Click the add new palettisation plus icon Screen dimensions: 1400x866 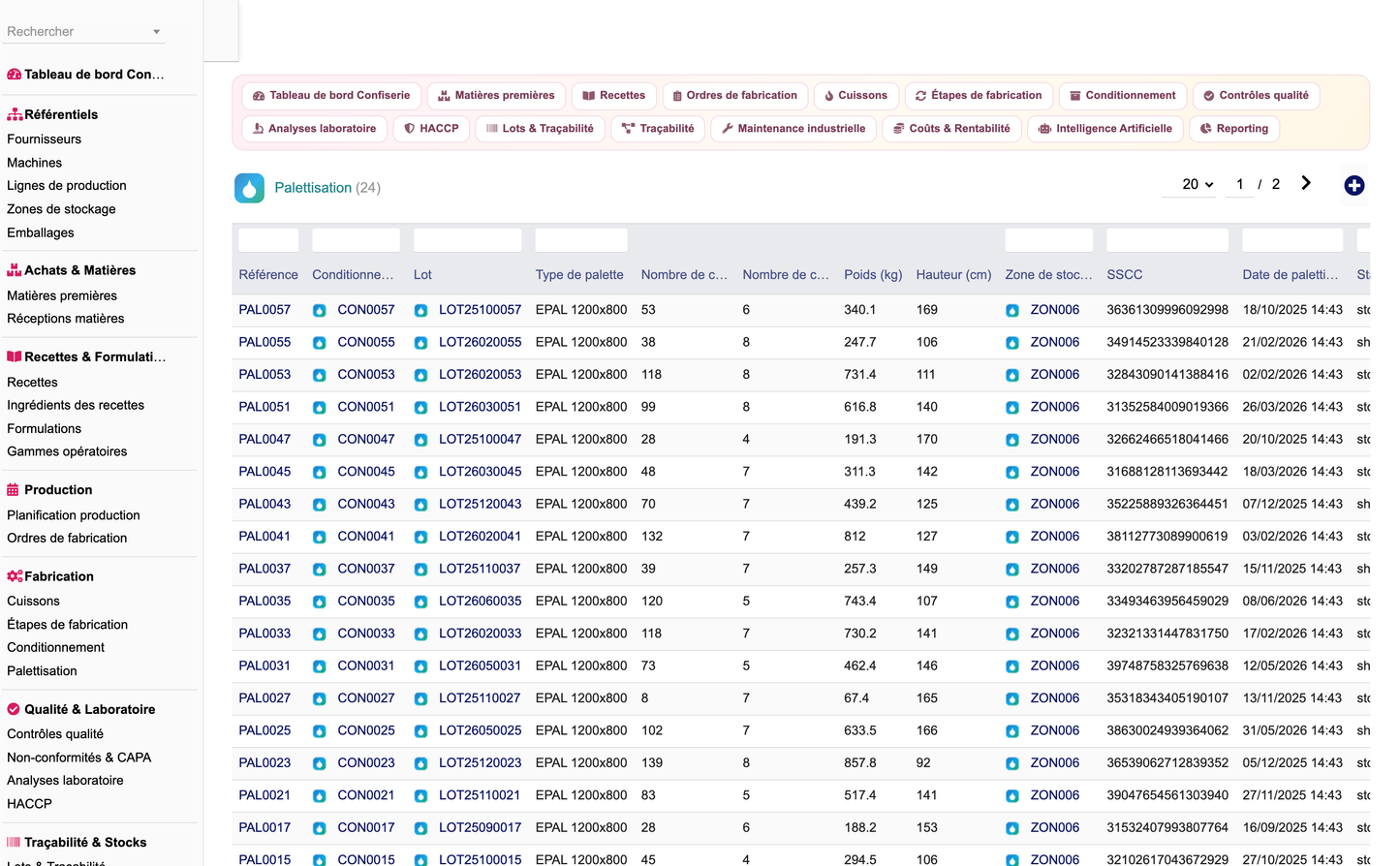pos(1353,185)
